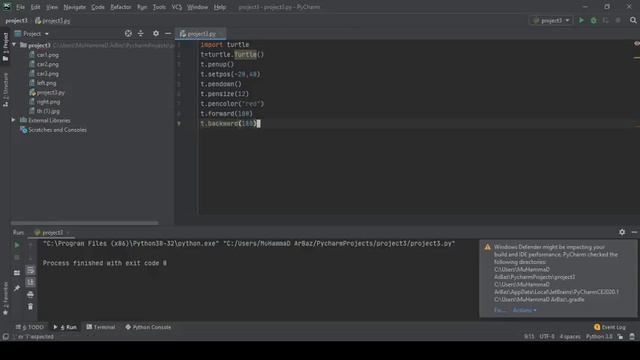Click the PyCharm logo icon
Screen dimensions: 640x360
pyautogui.click(x=7, y=7)
